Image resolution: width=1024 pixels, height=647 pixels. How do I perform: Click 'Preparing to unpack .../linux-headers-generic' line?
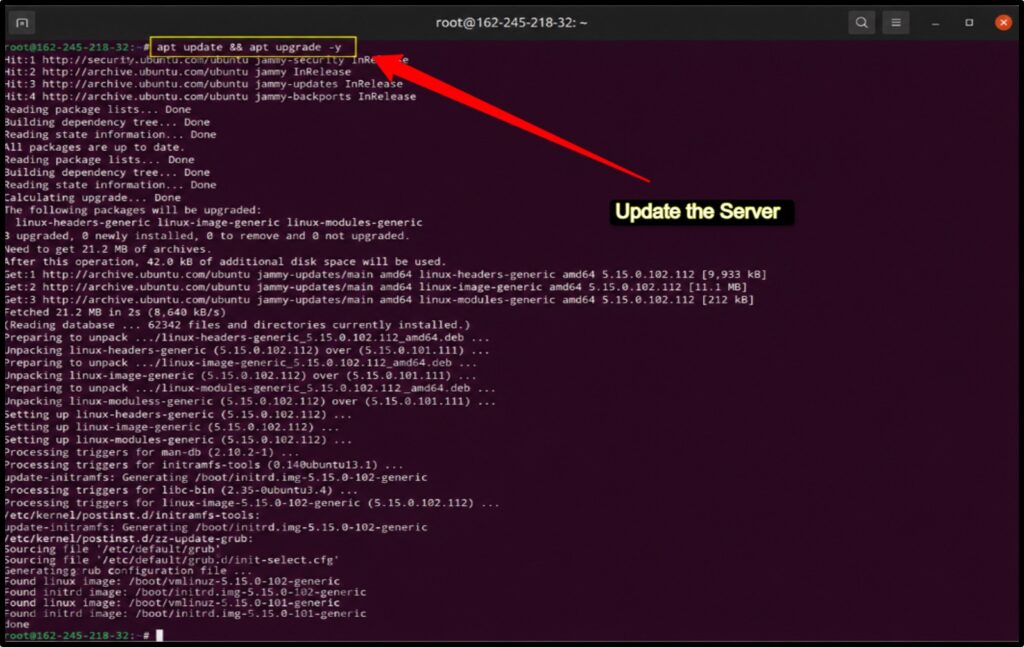[x=247, y=338]
